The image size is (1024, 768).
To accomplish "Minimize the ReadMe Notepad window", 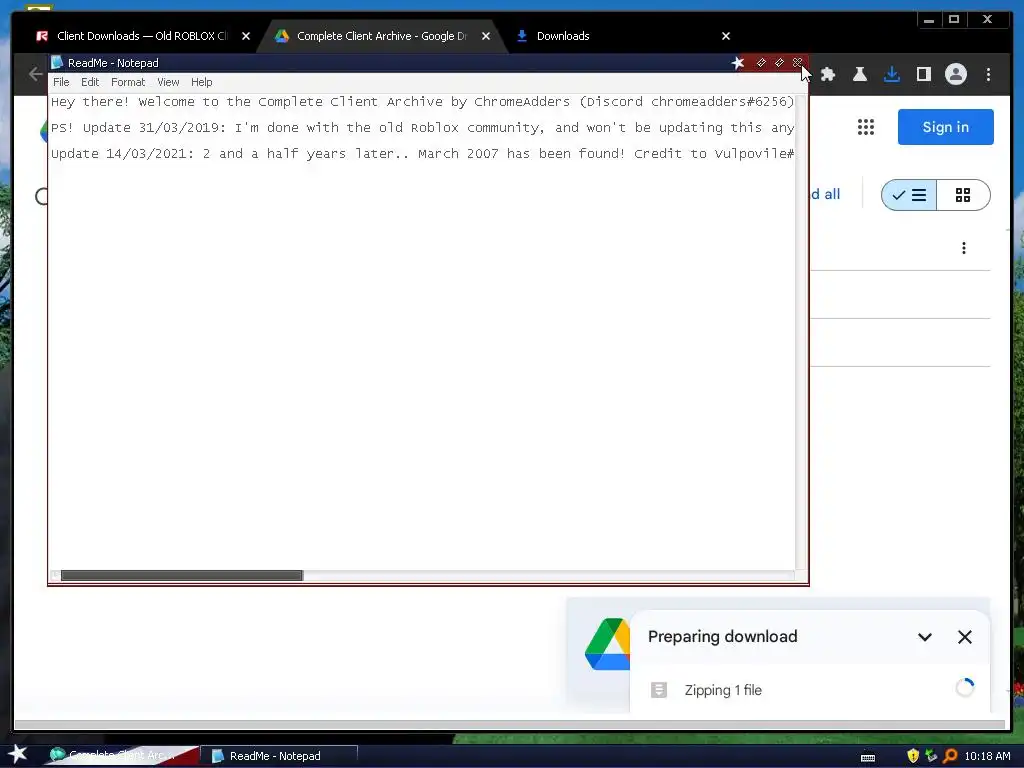I will pos(760,63).
